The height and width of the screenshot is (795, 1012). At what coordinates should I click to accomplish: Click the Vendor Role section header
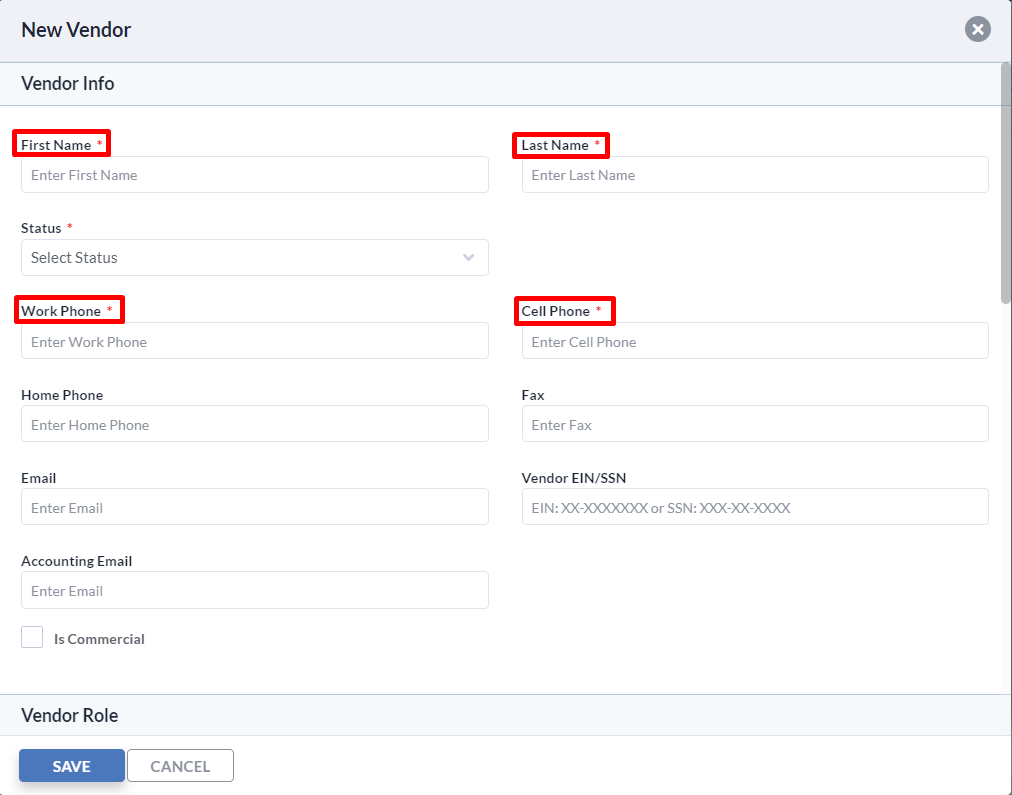point(70,715)
